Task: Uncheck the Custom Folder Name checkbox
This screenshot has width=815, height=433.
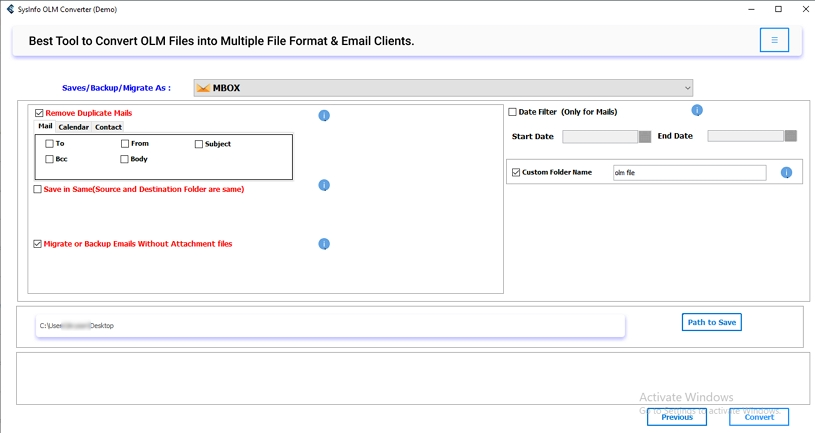Action: 516,173
